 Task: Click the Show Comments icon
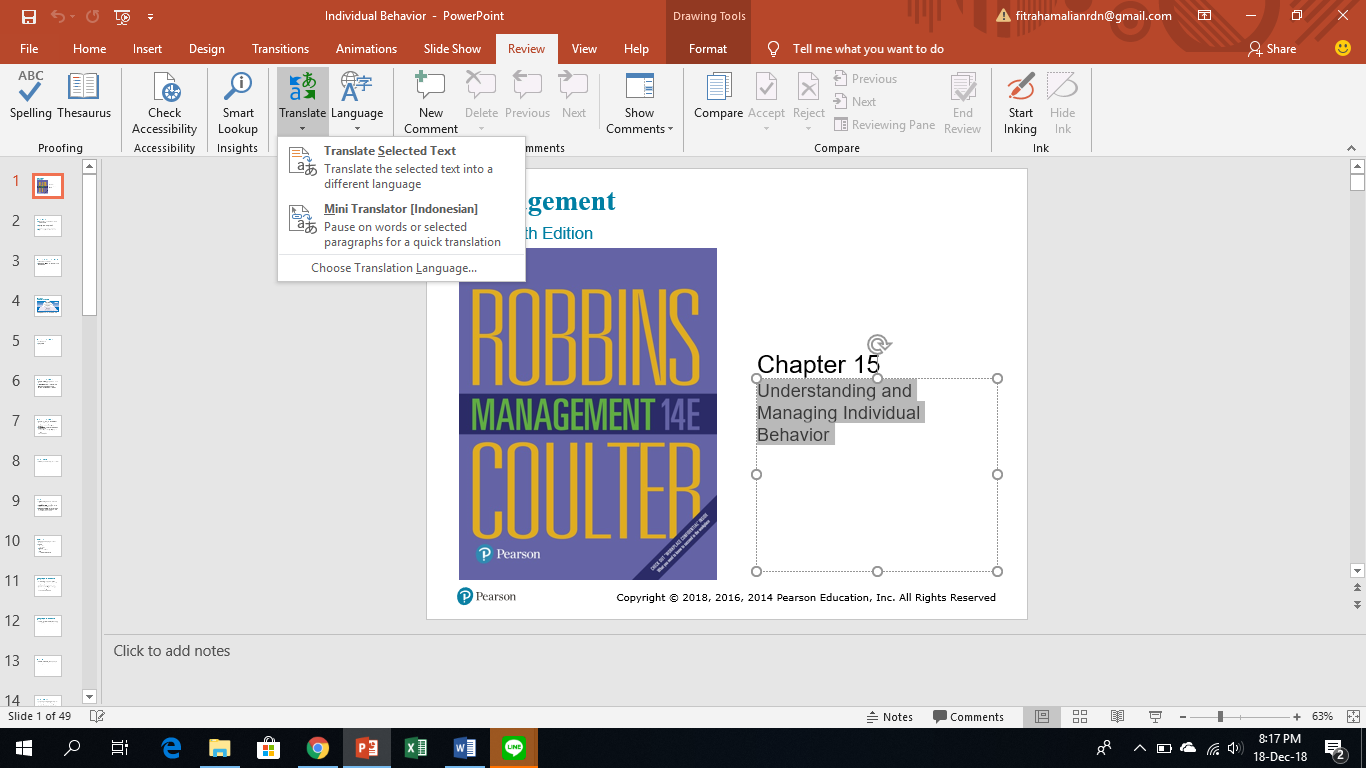[x=639, y=88]
